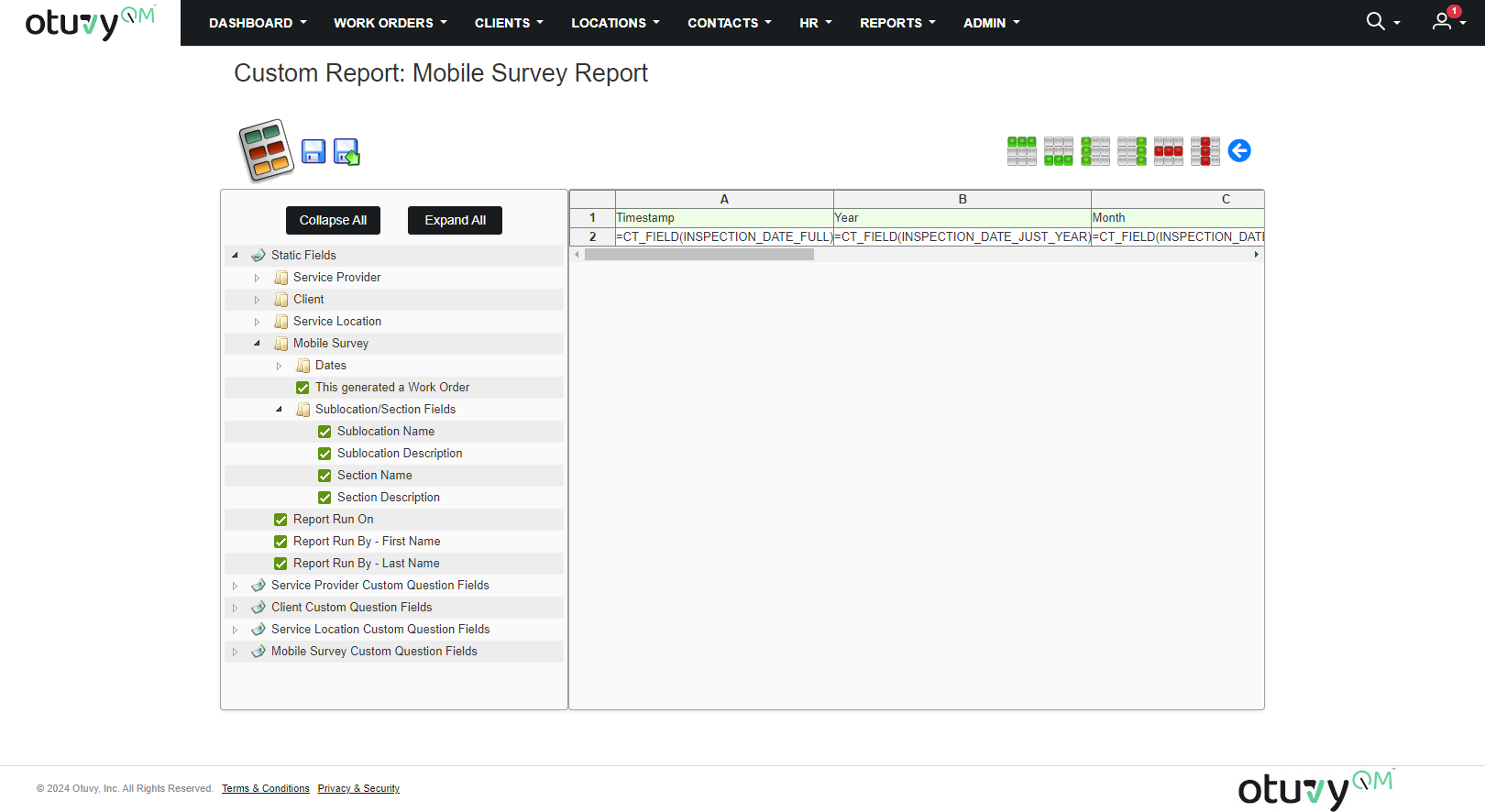
Task: Click the save-and-export disk icon with green arrow
Action: (346, 151)
